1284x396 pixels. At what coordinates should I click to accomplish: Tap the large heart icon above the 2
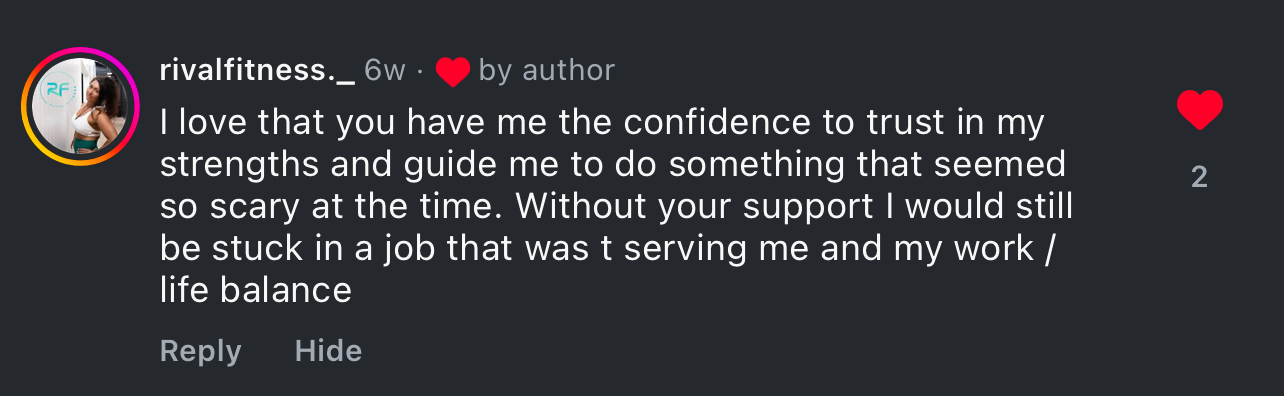click(x=1200, y=109)
